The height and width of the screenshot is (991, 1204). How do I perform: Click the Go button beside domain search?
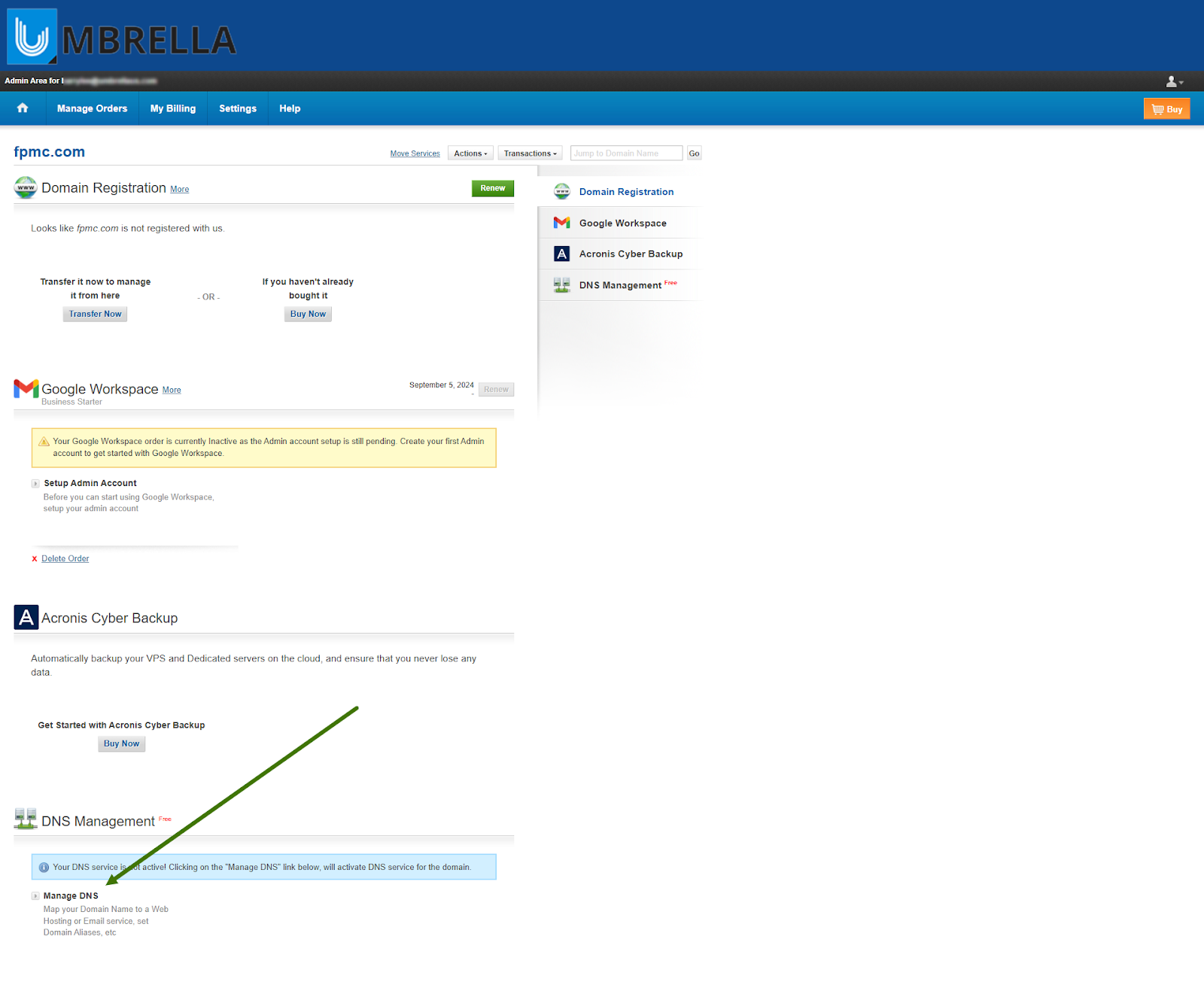pos(694,154)
